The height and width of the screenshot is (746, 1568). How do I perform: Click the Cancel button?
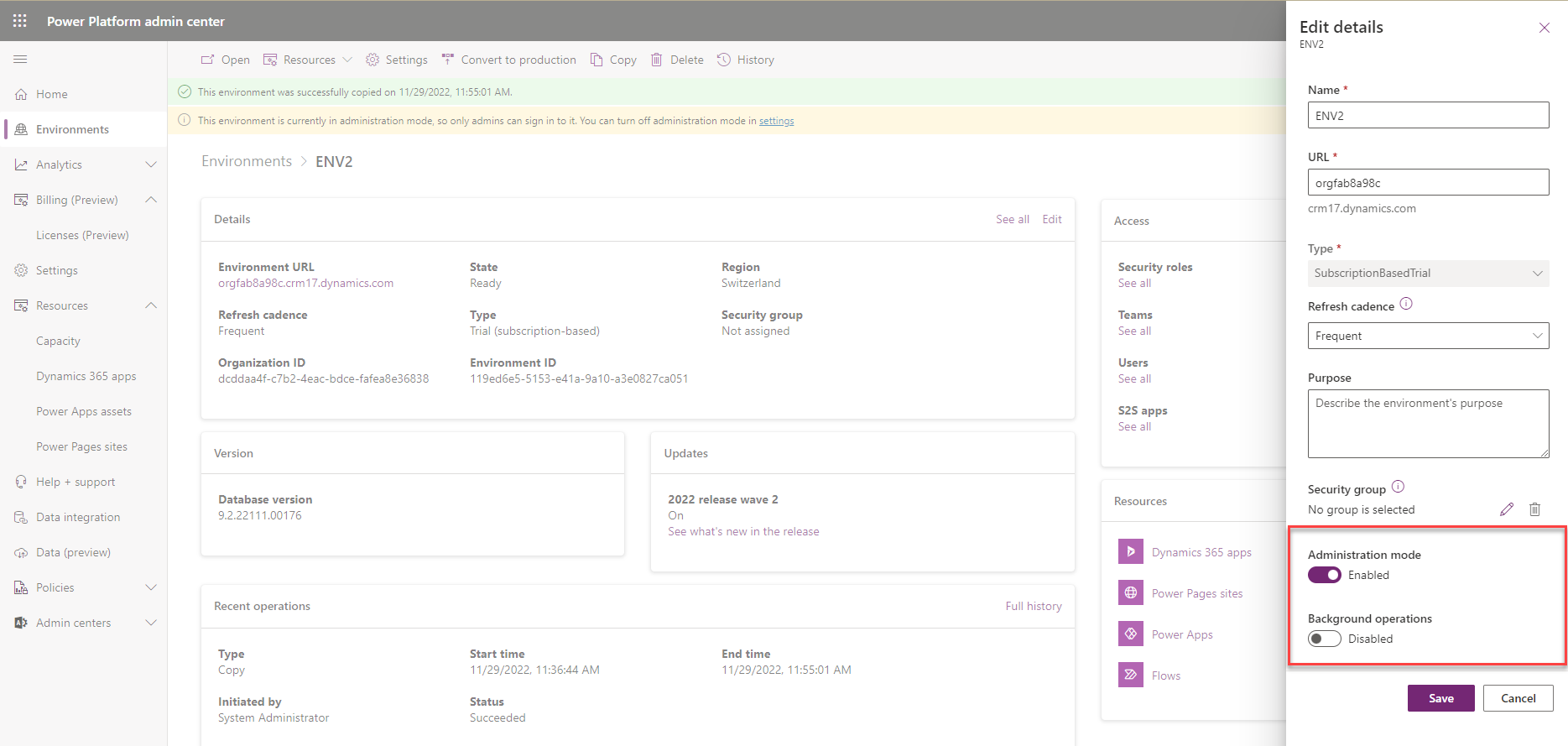point(1518,698)
